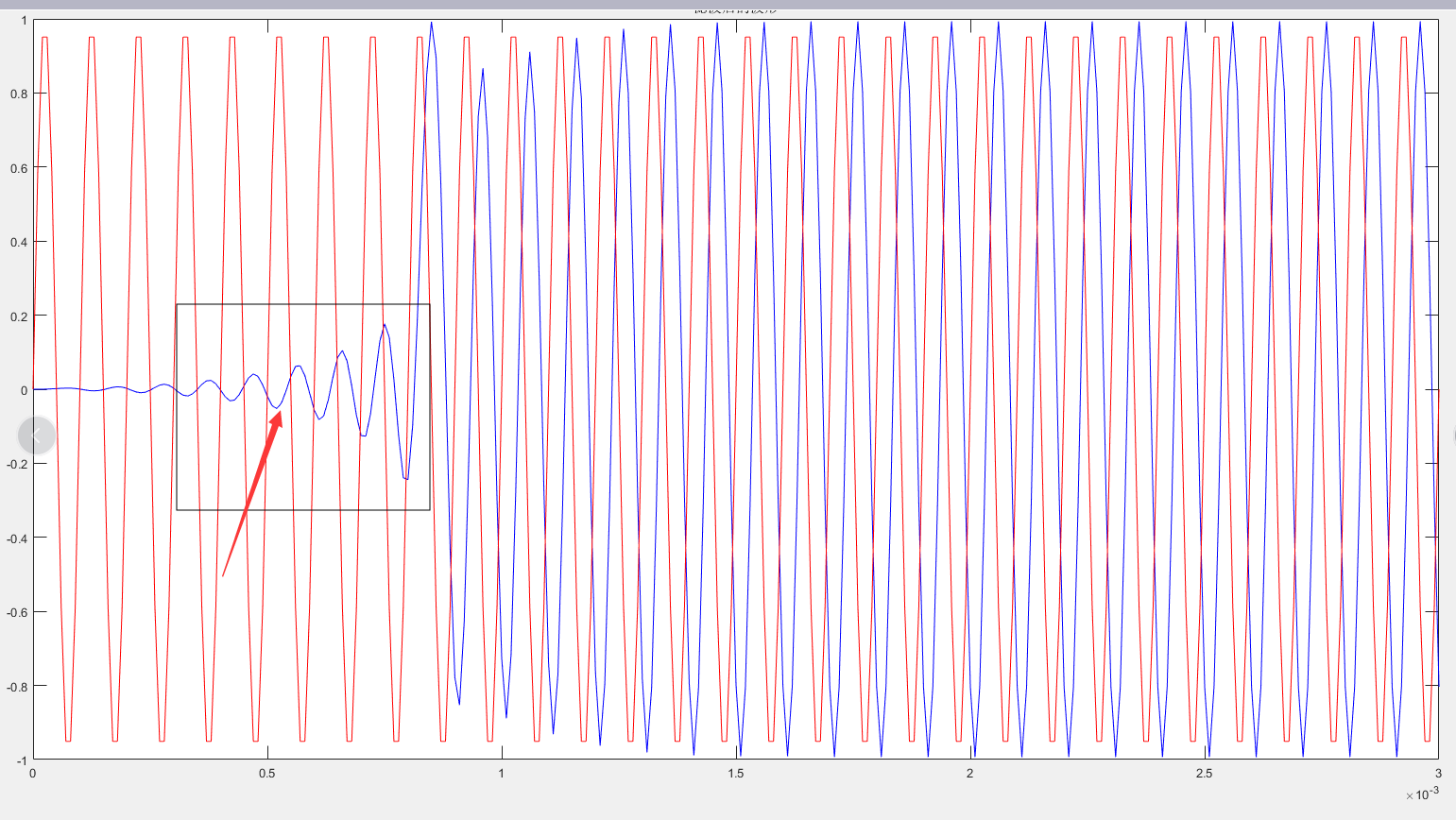Viewport: 1456px width, 820px height.
Task: Select the red arrow annotation on the plot
Action: [x=252, y=491]
